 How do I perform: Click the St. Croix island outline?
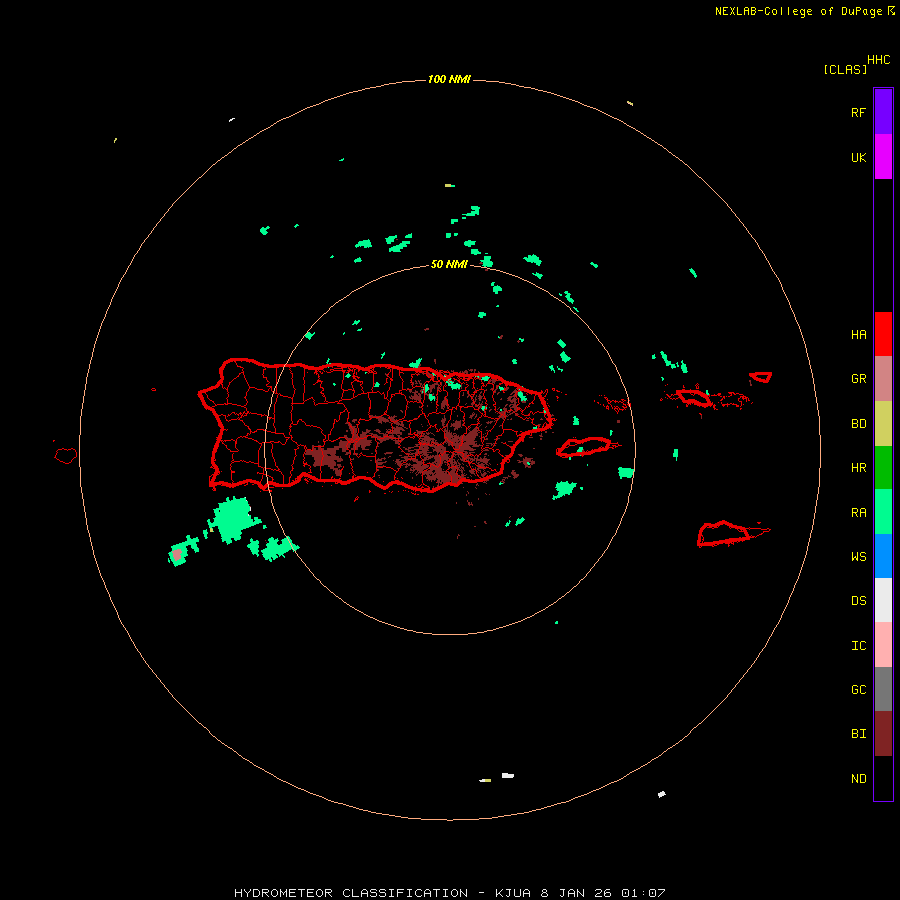click(x=724, y=534)
